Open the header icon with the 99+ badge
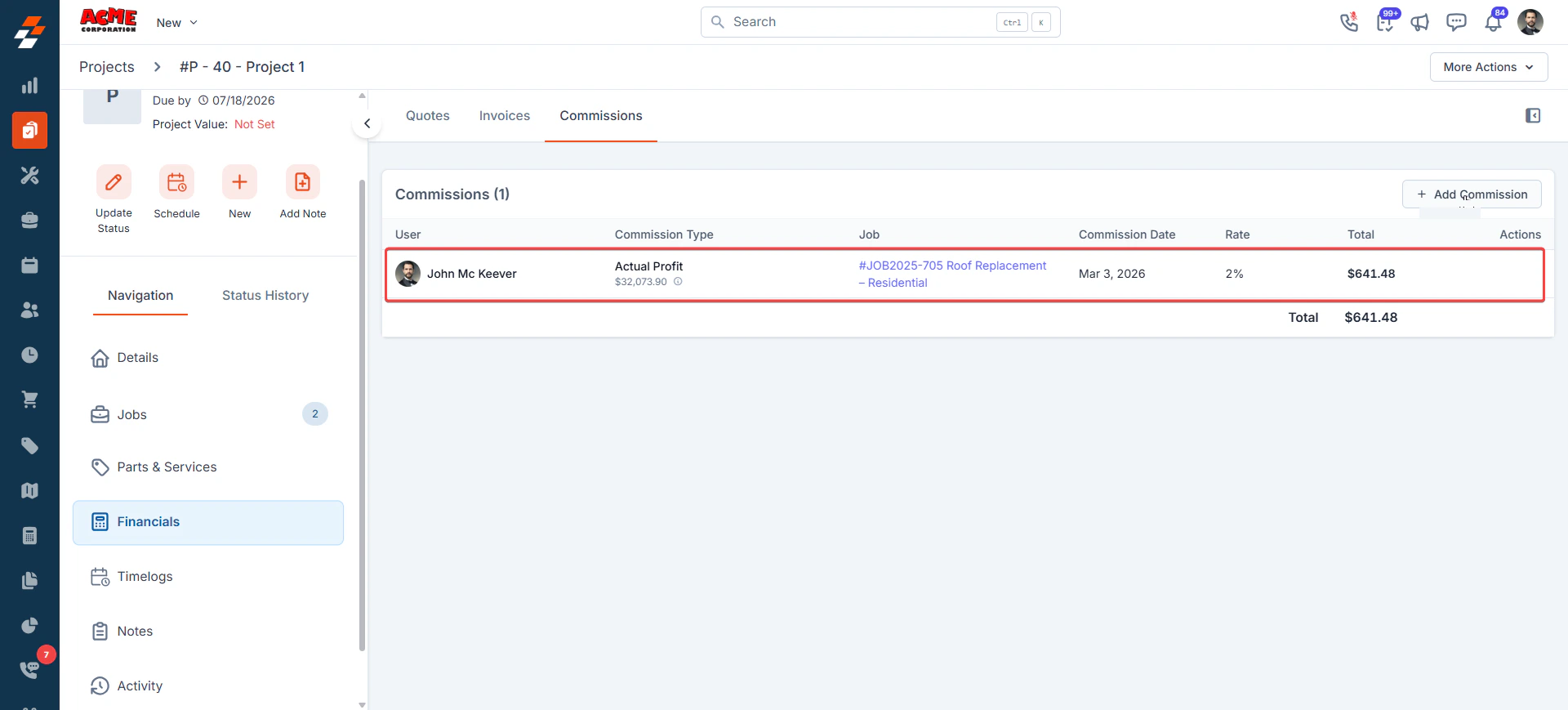 pos(1385,22)
